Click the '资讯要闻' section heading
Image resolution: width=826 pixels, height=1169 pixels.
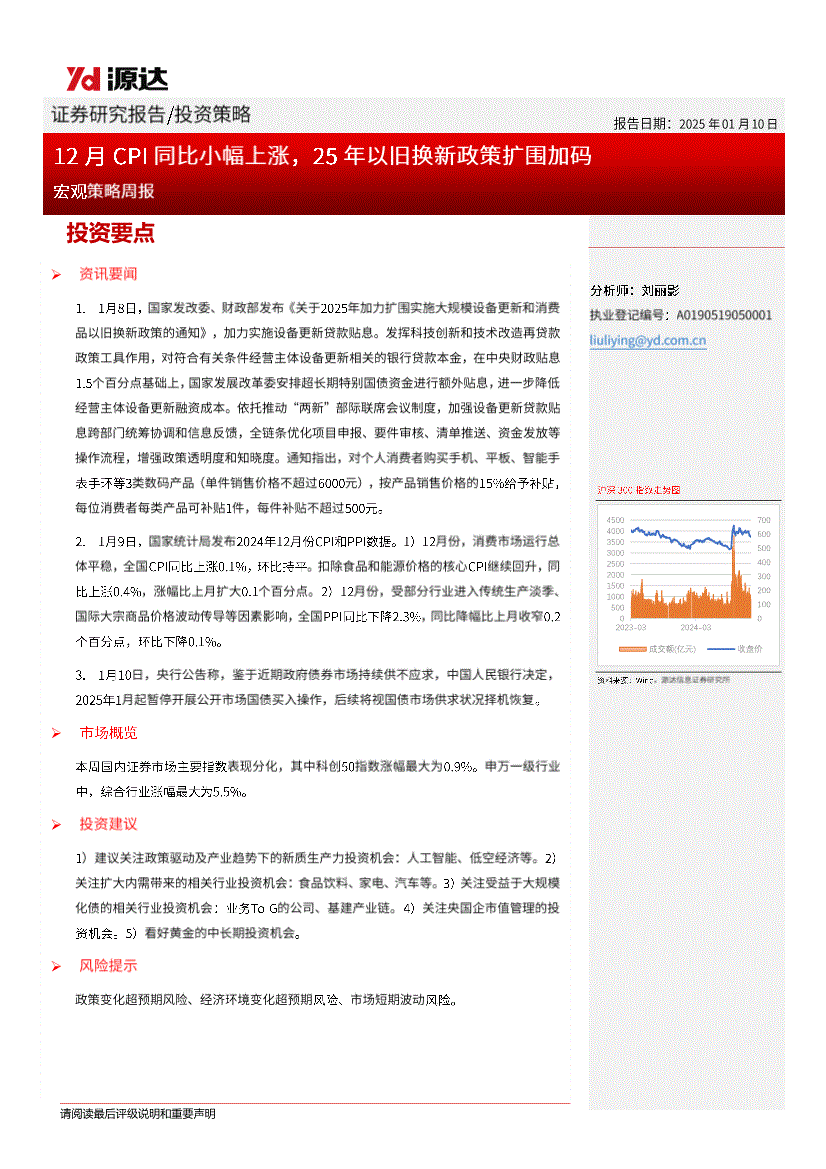(x=108, y=274)
